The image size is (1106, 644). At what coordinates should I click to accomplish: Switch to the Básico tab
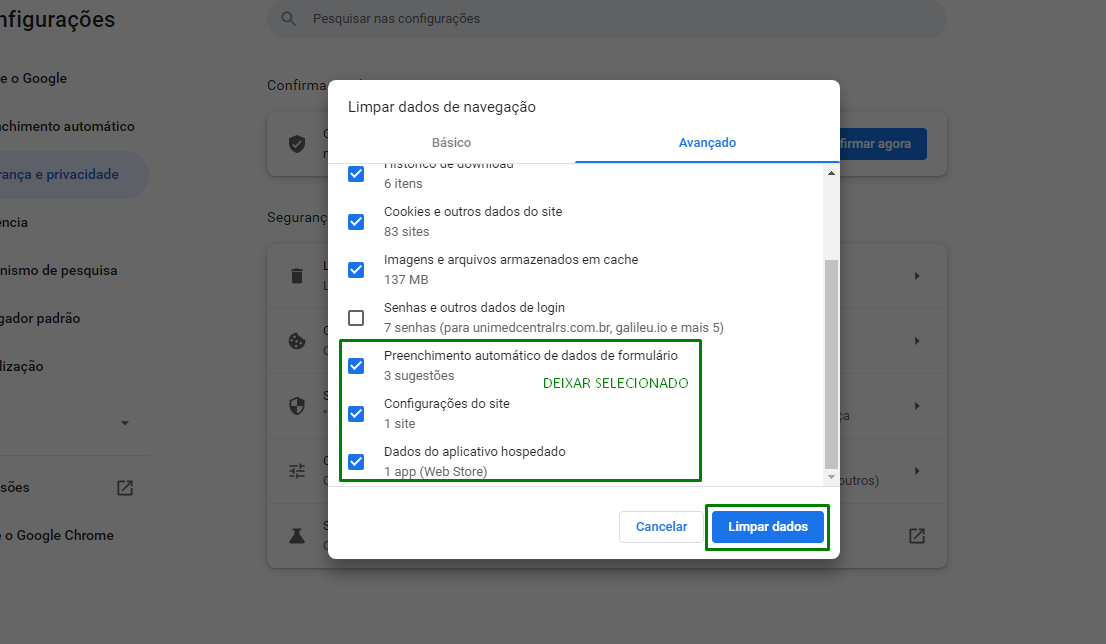[451, 143]
